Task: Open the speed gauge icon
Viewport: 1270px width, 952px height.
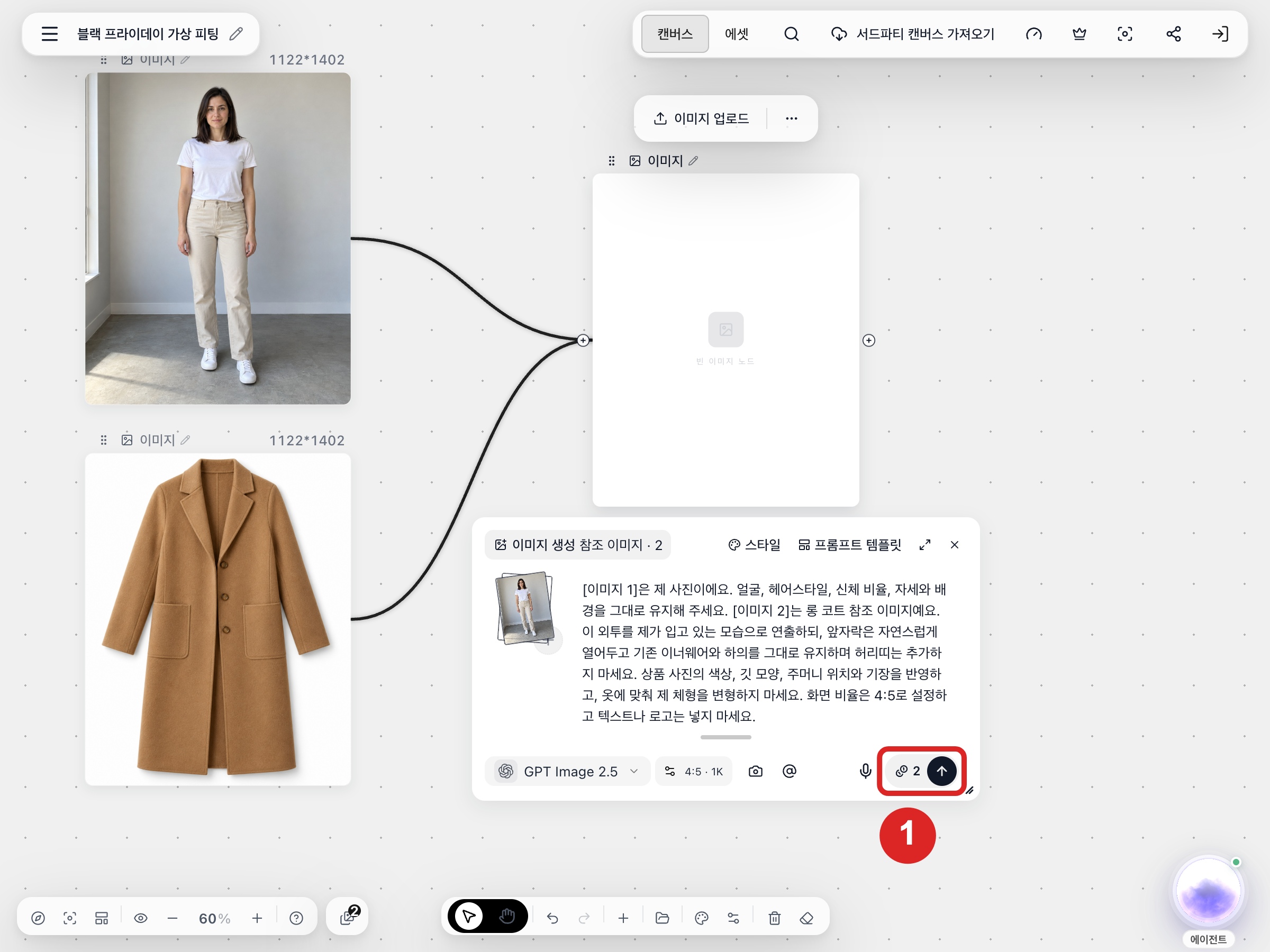Action: click(1033, 34)
